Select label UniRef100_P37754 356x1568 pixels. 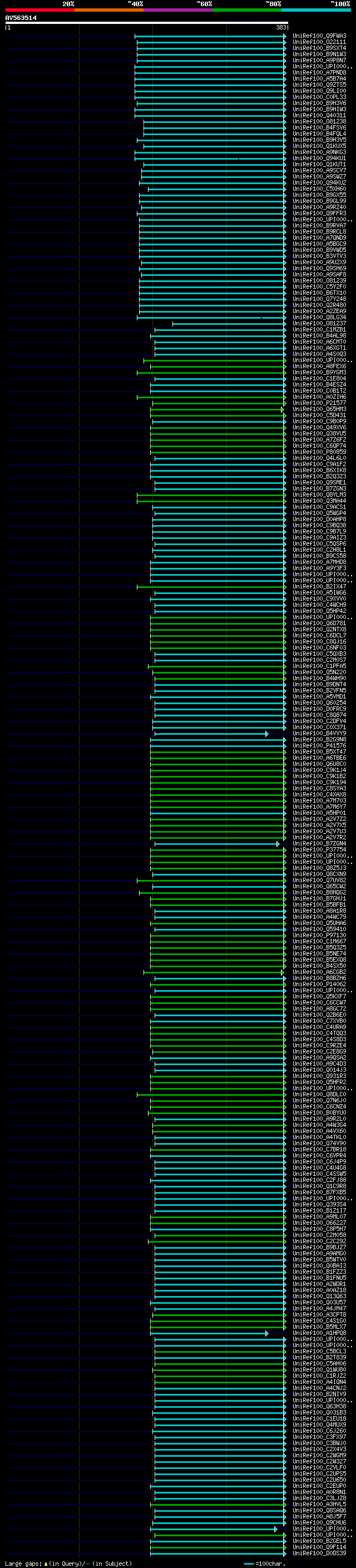tap(319, 850)
